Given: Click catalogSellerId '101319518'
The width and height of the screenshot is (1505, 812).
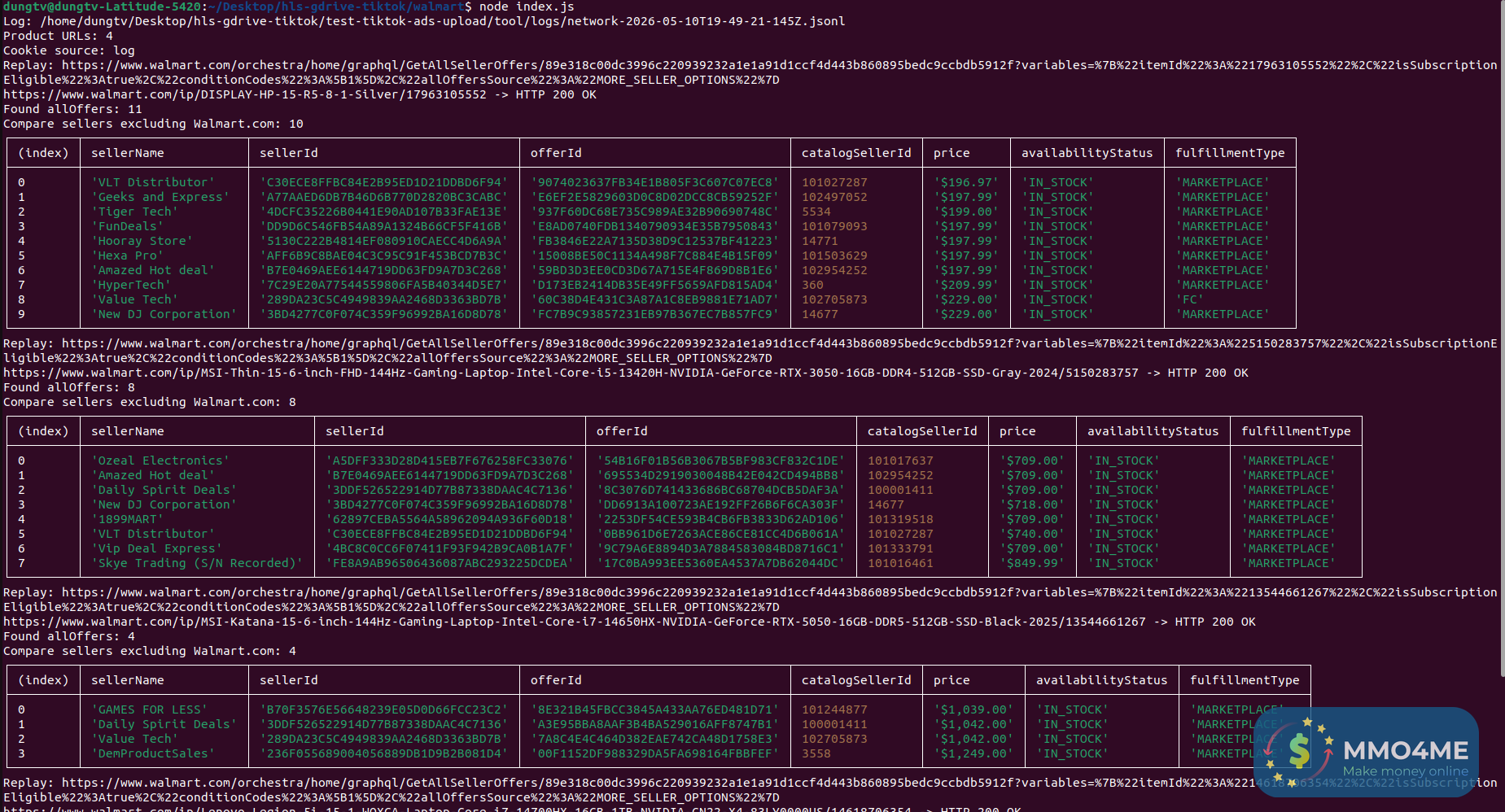Looking at the screenshot, I should [900, 519].
